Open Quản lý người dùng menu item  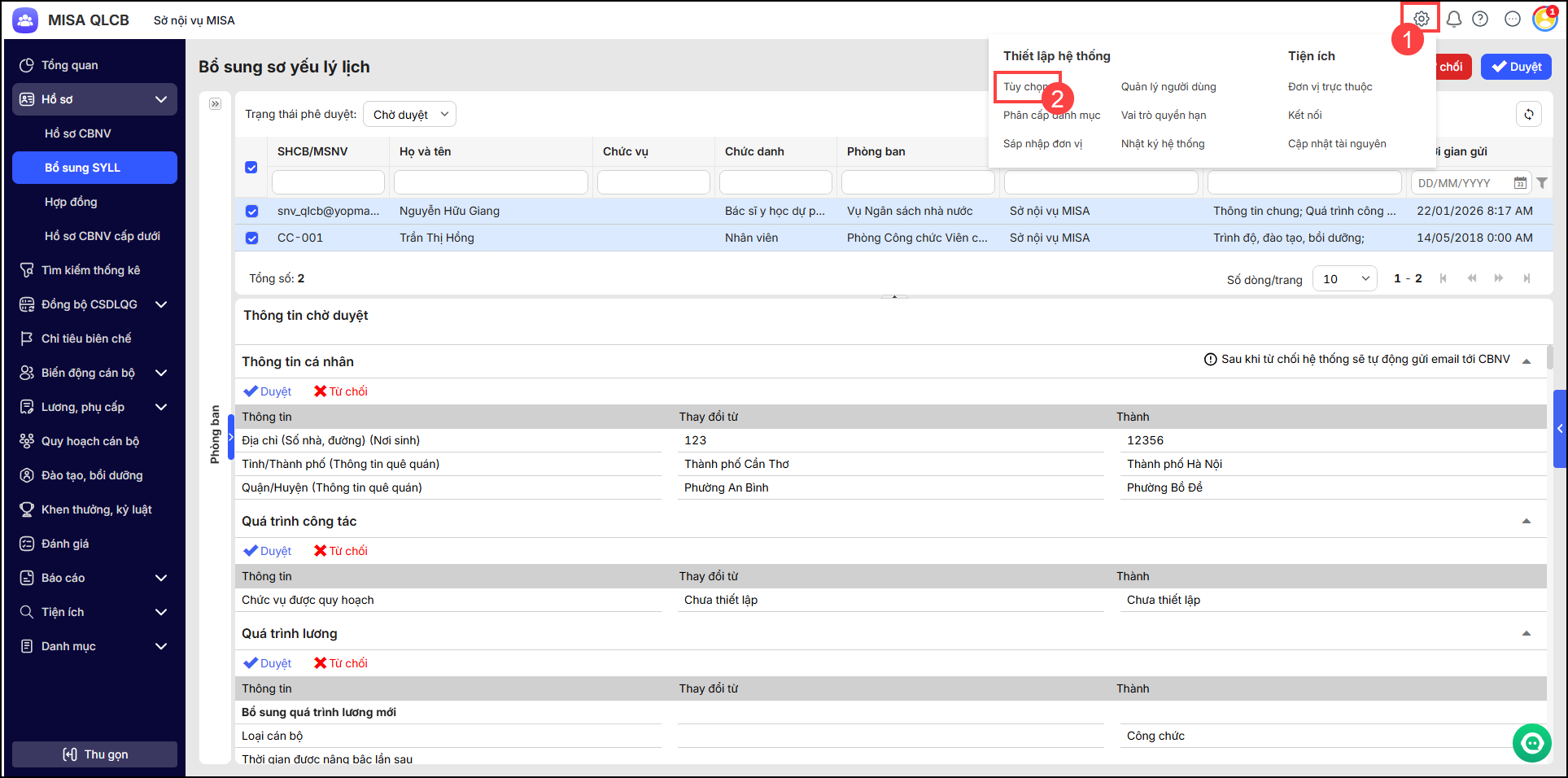(1168, 87)
